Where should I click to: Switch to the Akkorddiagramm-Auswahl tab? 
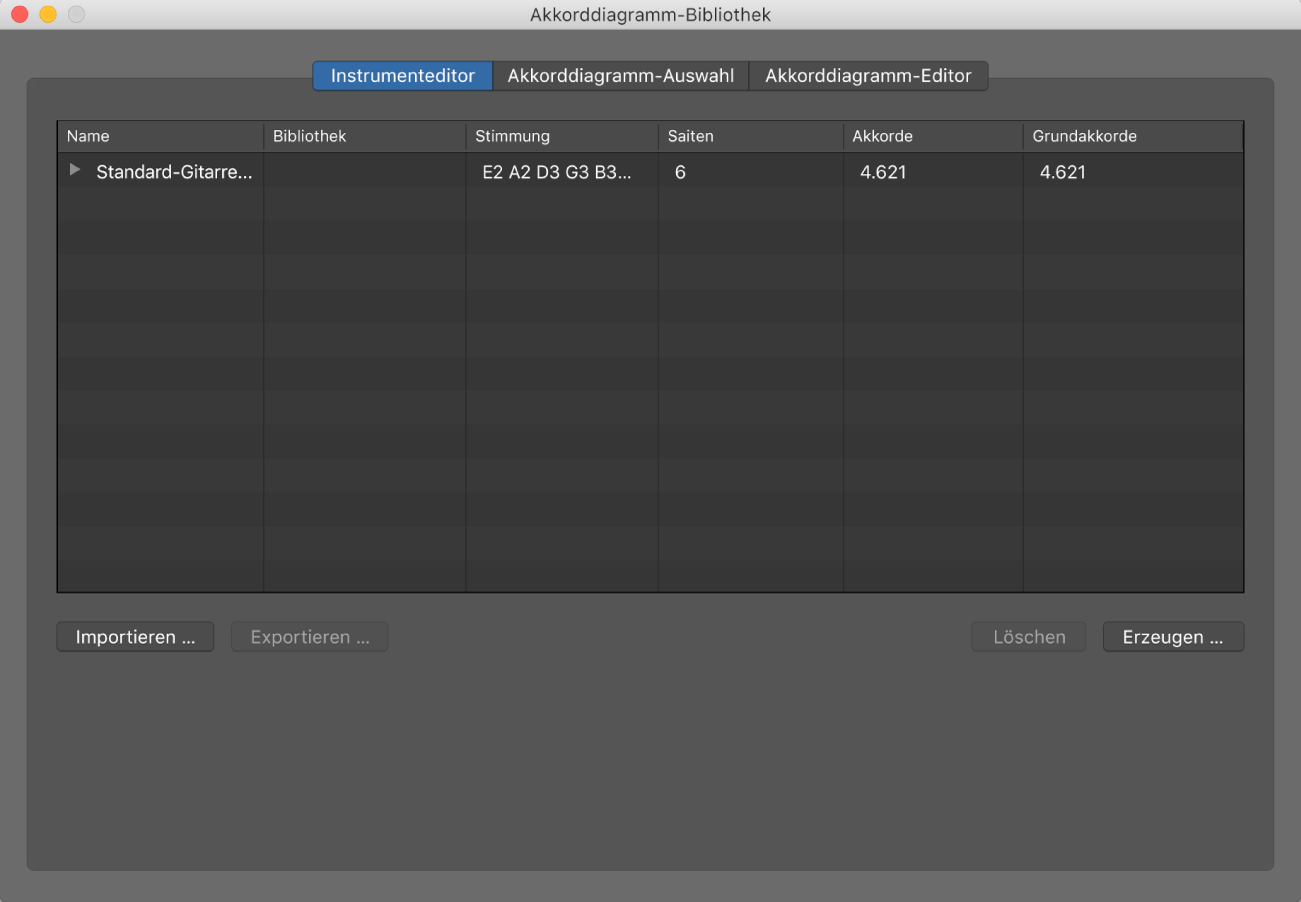pyautogui.click(x=620, y=76)
